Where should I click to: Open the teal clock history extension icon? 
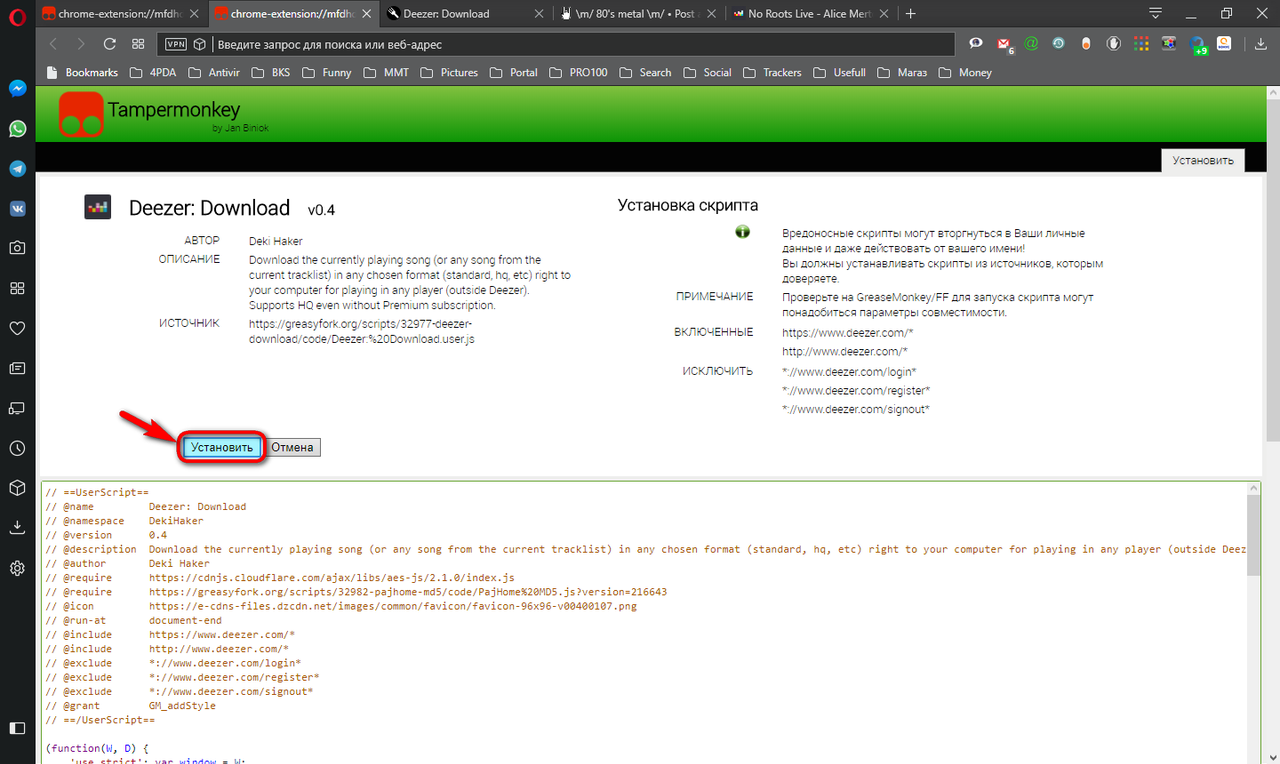pyautogui.click(x=1058, y=44)
